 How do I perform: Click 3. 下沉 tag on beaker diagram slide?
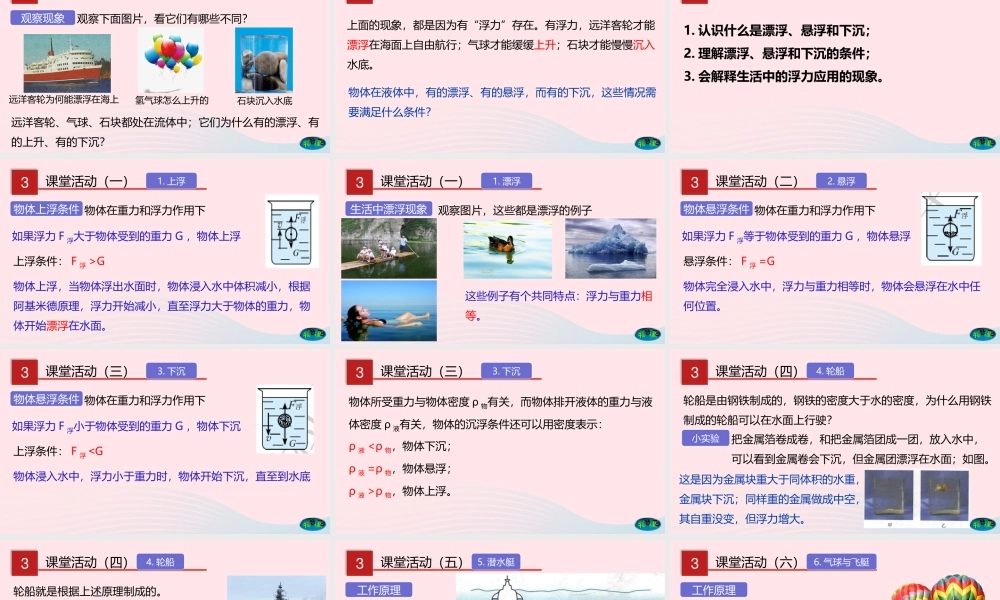coord(171,371)
